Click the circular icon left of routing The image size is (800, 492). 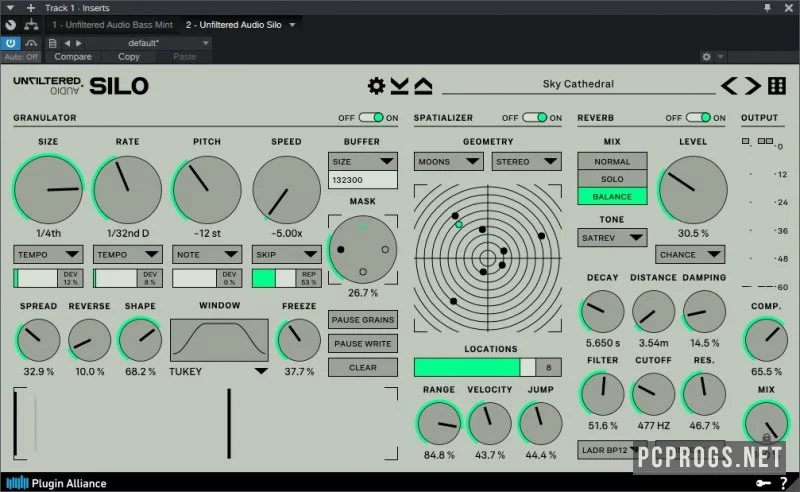(x=10, y=24)
